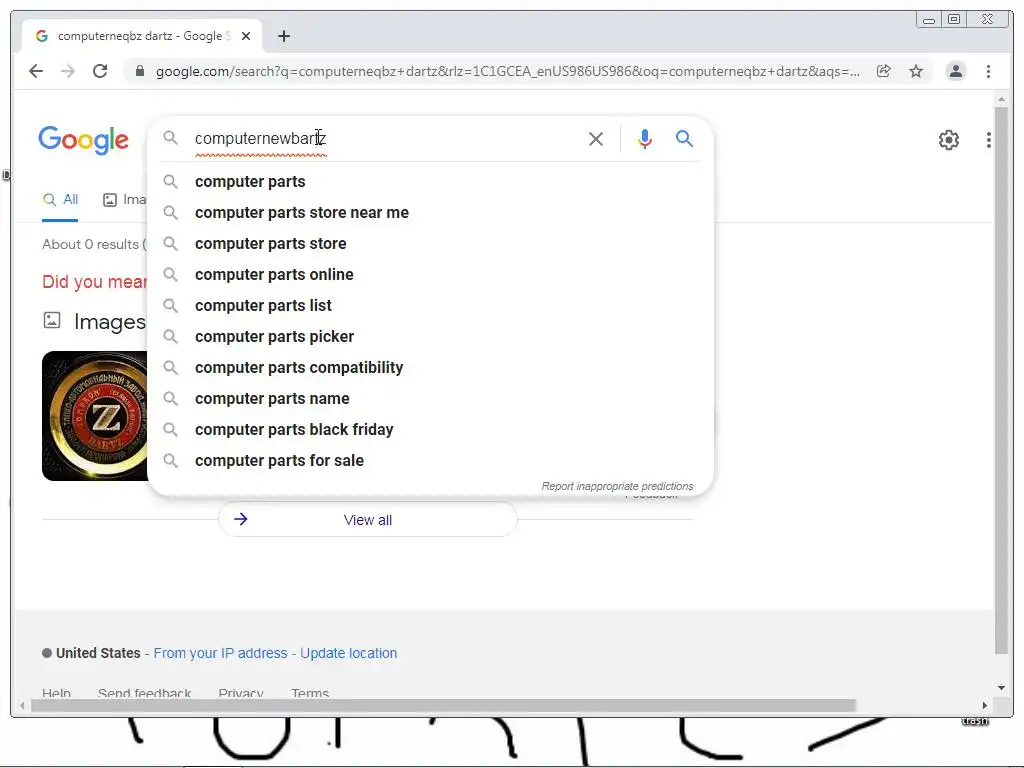Switch to the All results tab
This screenshot has width=1024, height=768.
coord(60,200)
